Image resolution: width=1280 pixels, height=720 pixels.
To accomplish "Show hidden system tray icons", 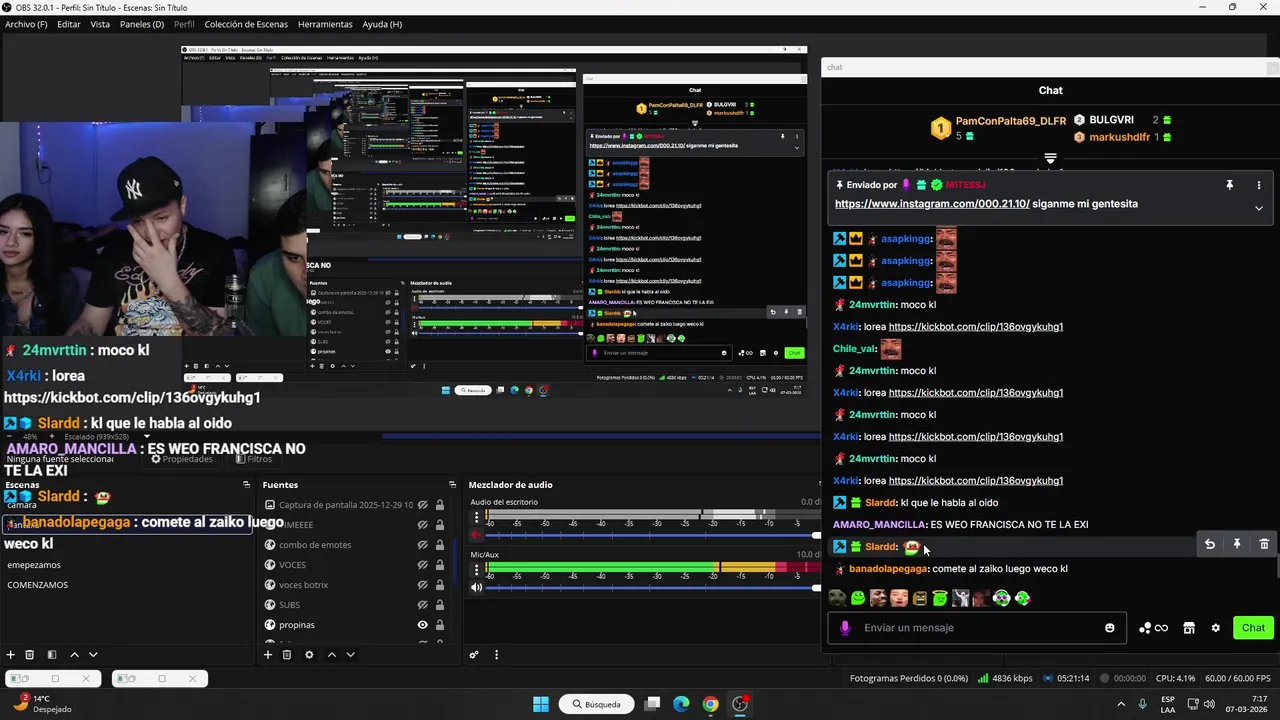I will [1120, 704].
